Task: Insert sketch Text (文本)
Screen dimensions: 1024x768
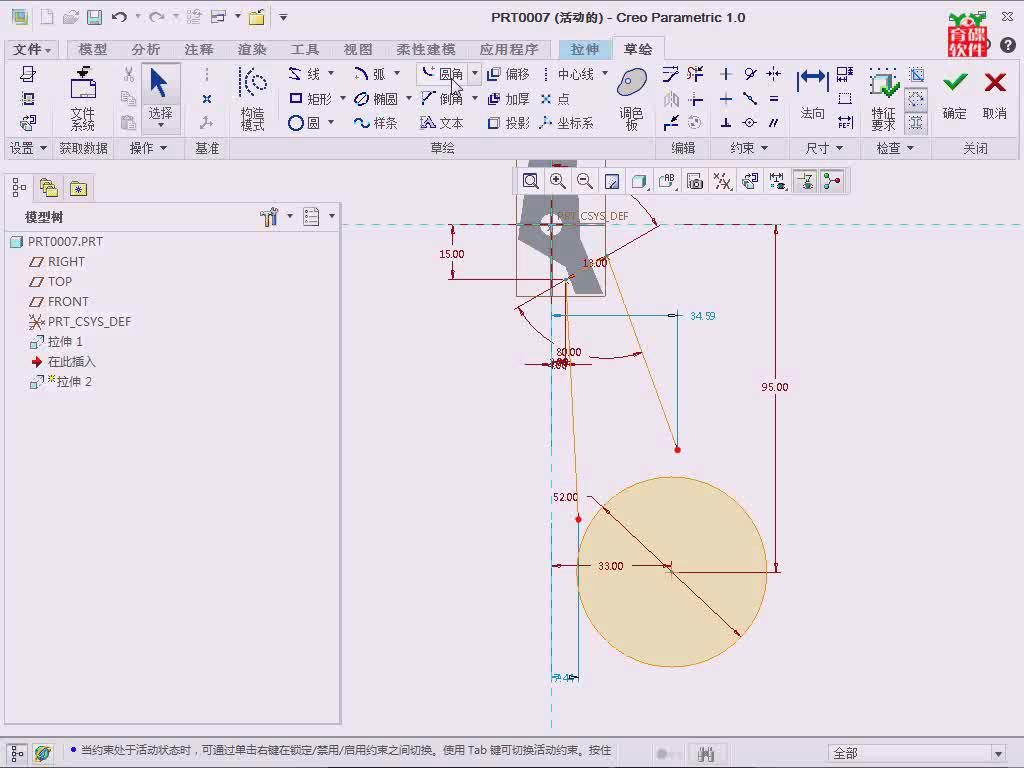Action: coord(442,123)
